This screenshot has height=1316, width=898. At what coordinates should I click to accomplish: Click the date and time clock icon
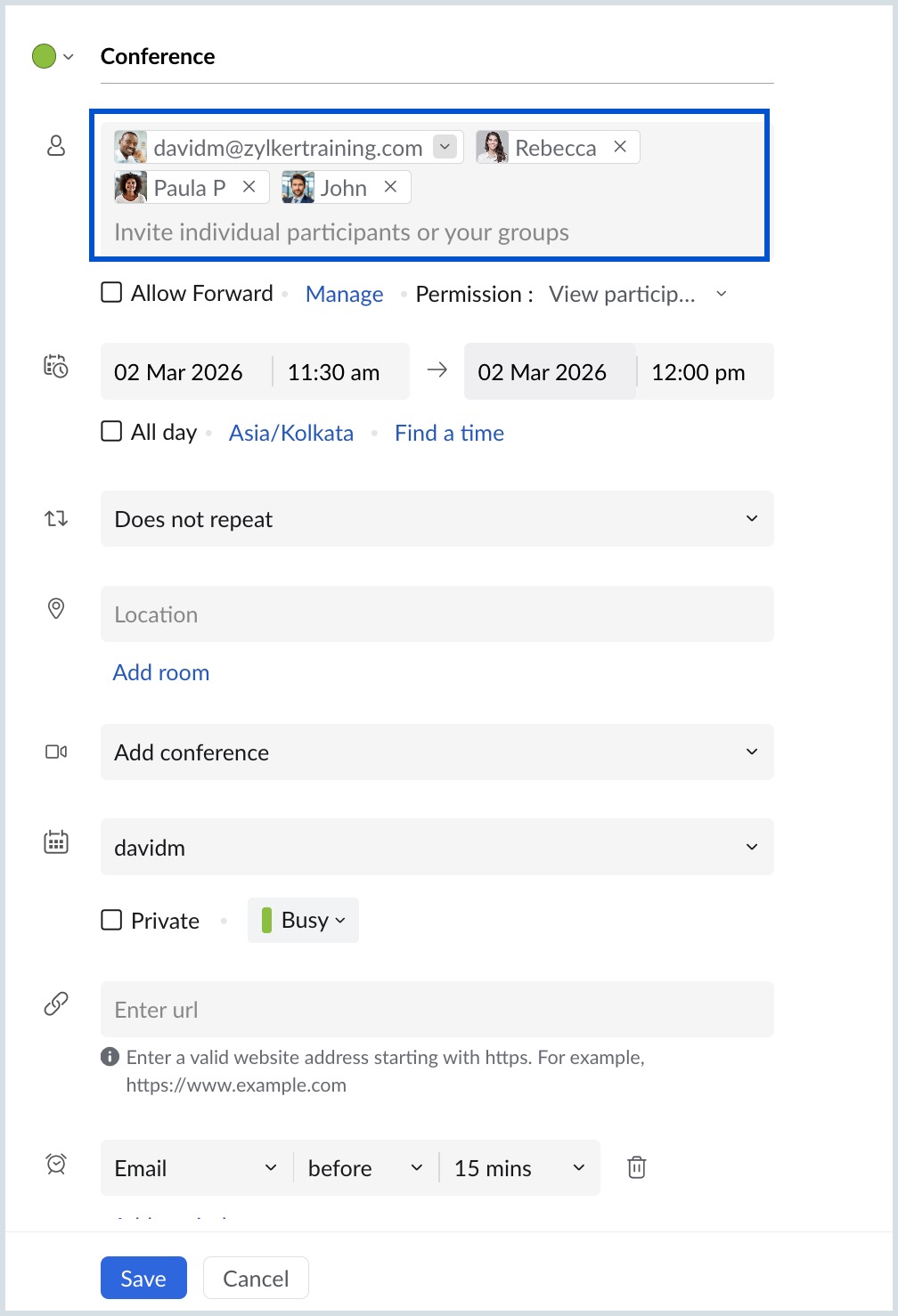[x=55, y=368]
